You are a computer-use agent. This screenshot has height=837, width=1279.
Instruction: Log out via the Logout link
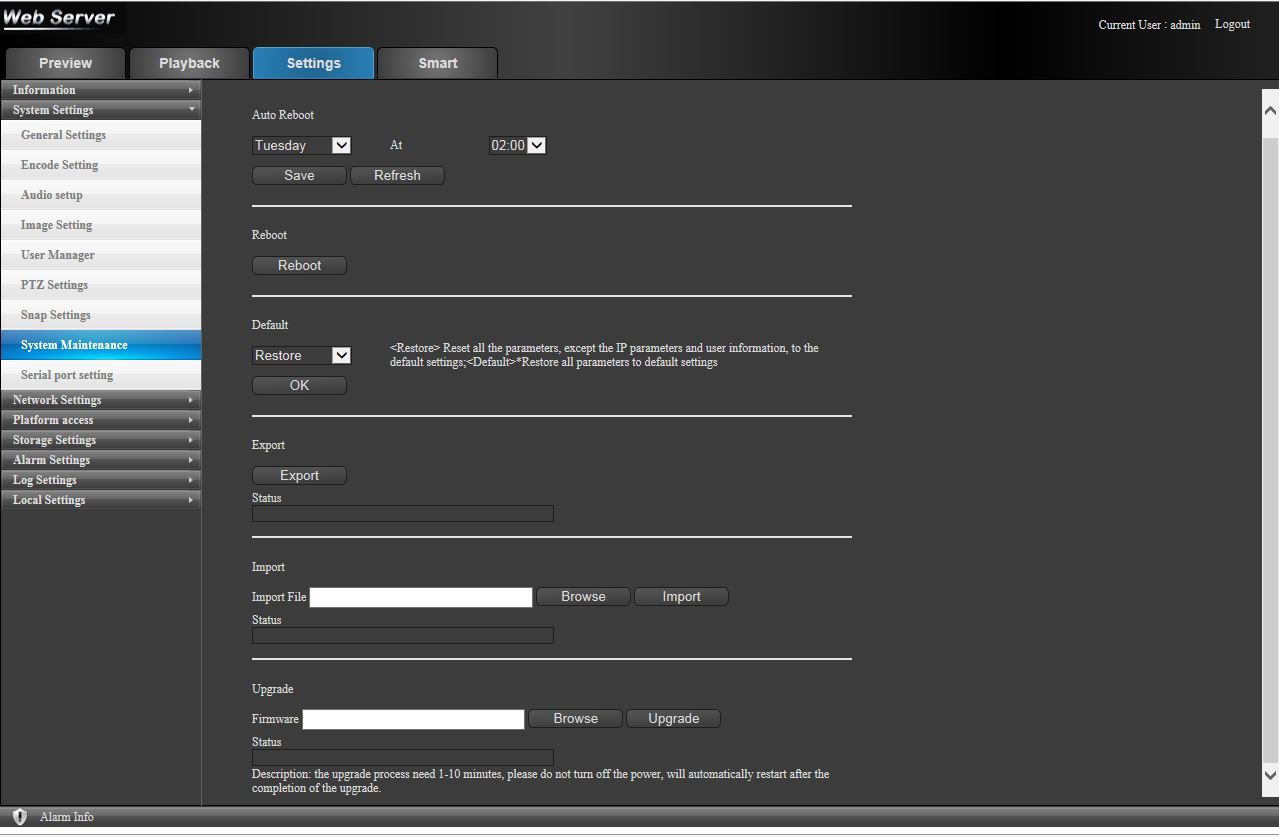click(x=1232, y=24)
